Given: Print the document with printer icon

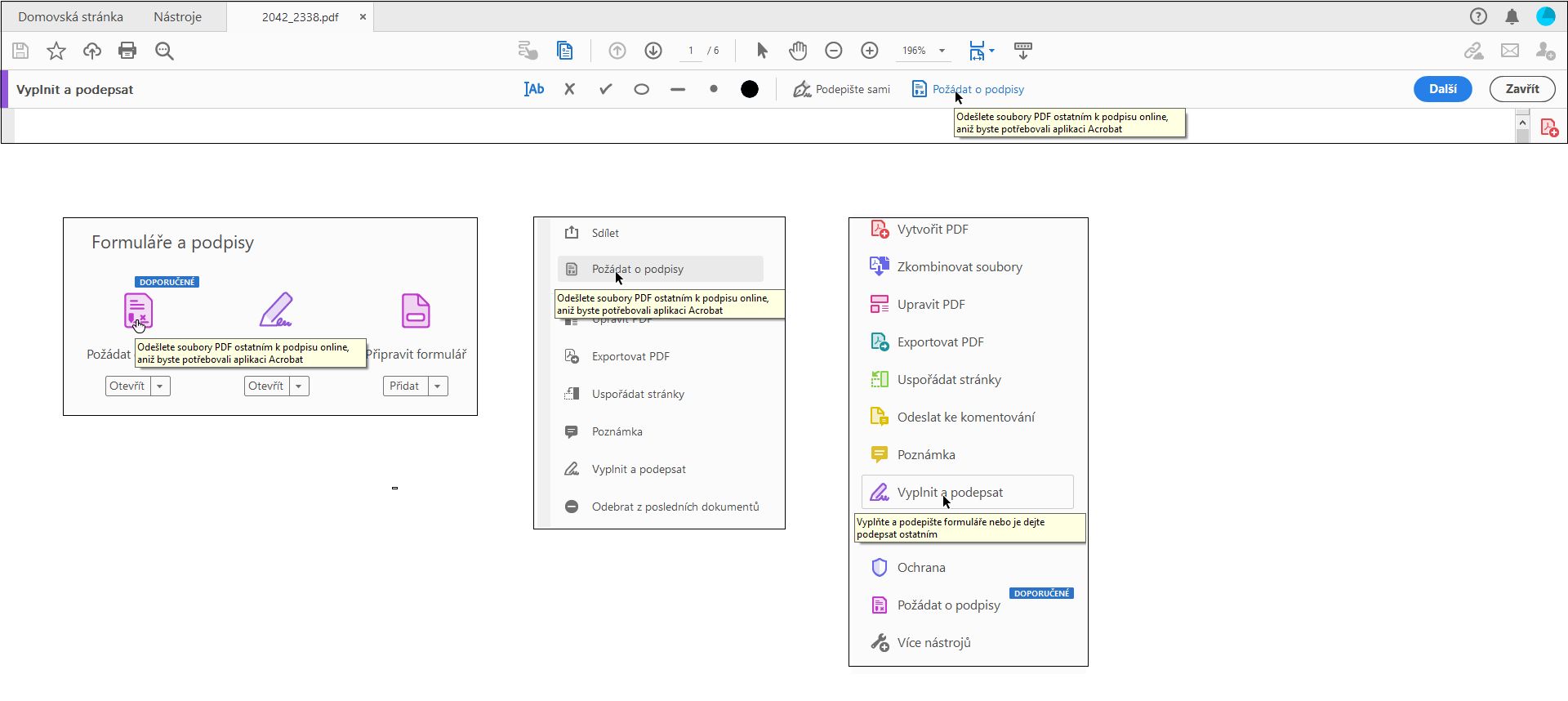Looking at the screenshot, I should coord(127,51).
